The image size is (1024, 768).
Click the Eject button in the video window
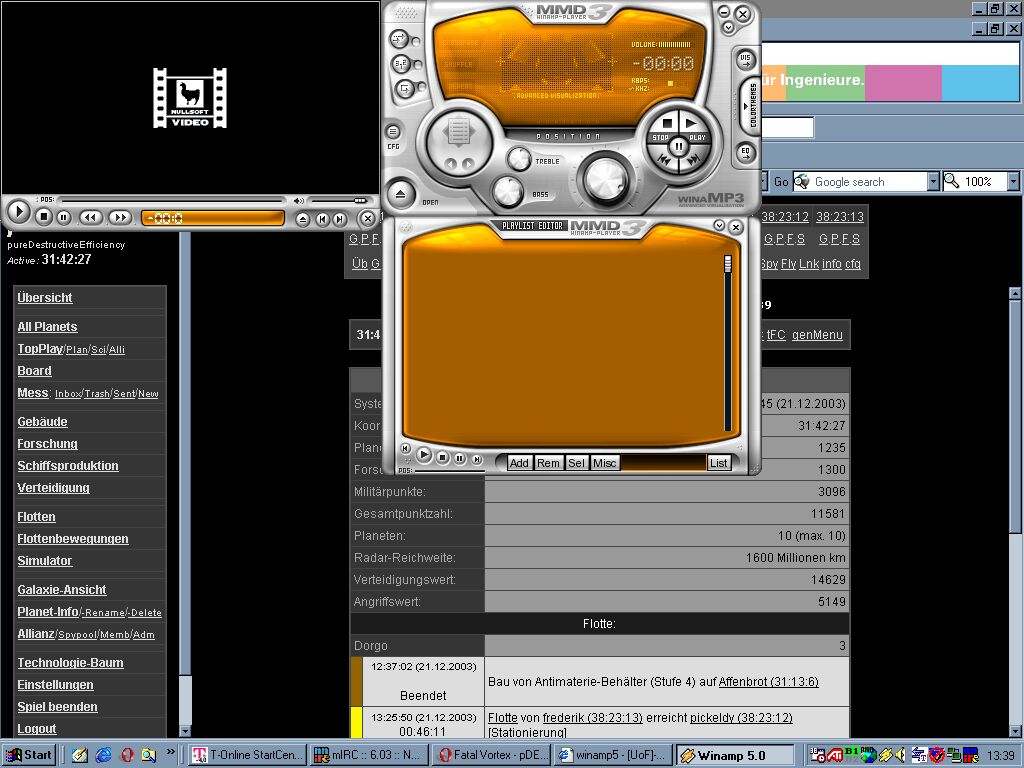point(302,219)
